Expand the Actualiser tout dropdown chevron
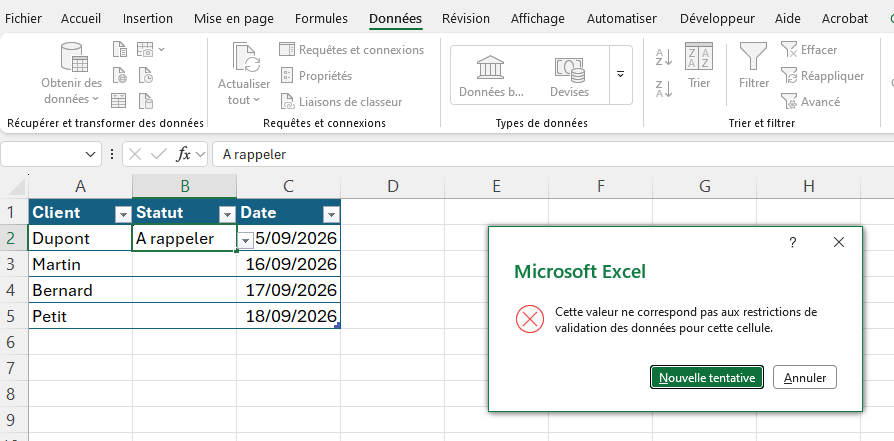 [256, 100]
